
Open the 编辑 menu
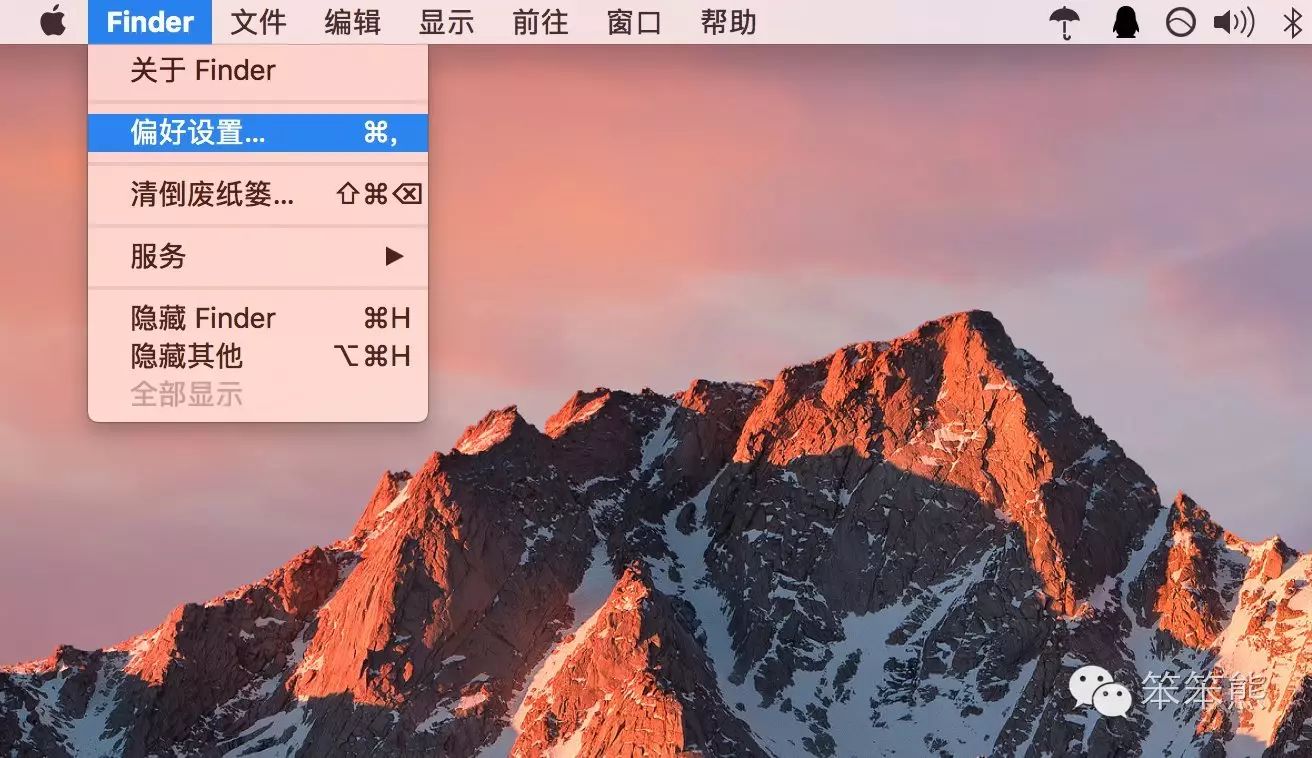click(352, 22)
